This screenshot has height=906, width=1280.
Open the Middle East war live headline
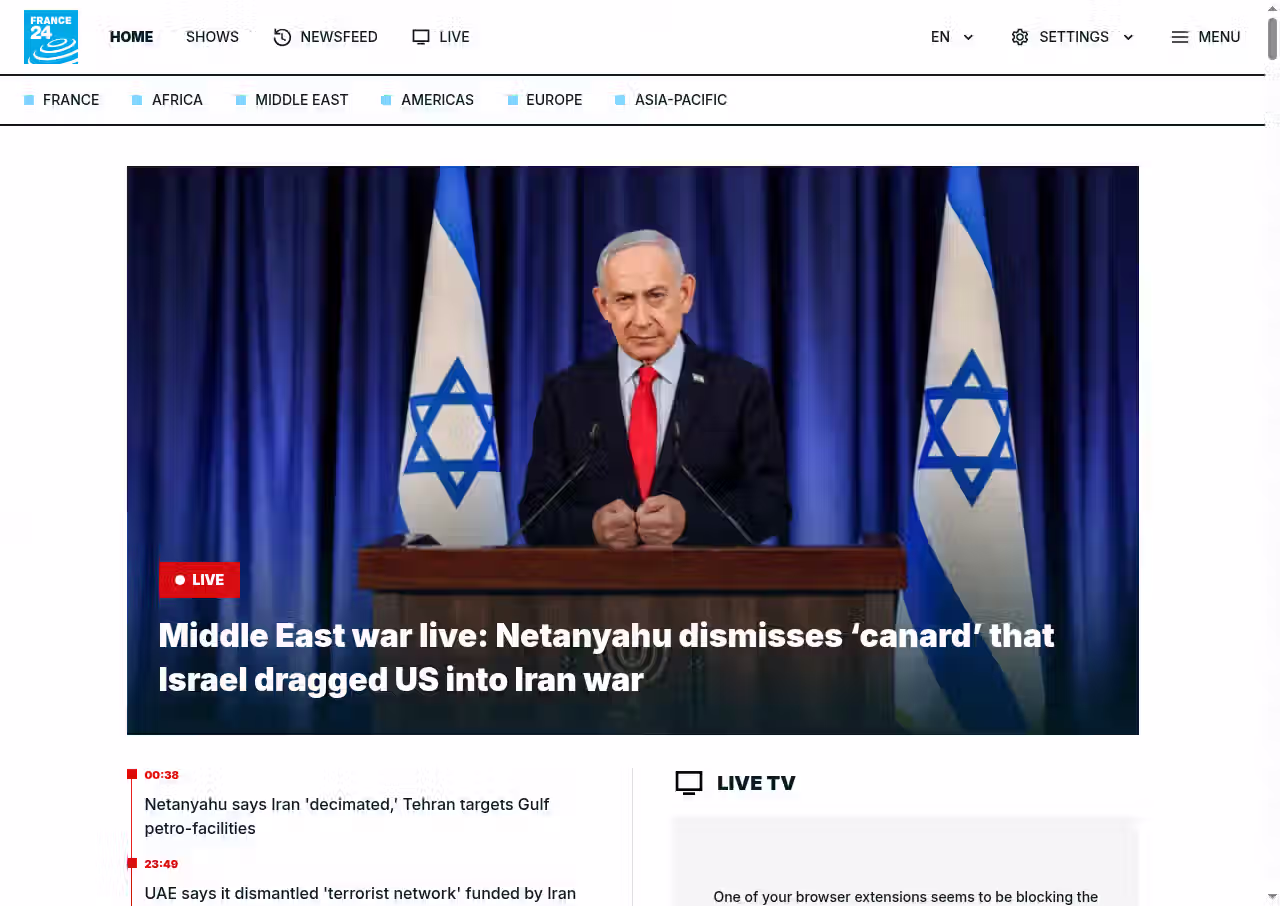pos(606,657)
